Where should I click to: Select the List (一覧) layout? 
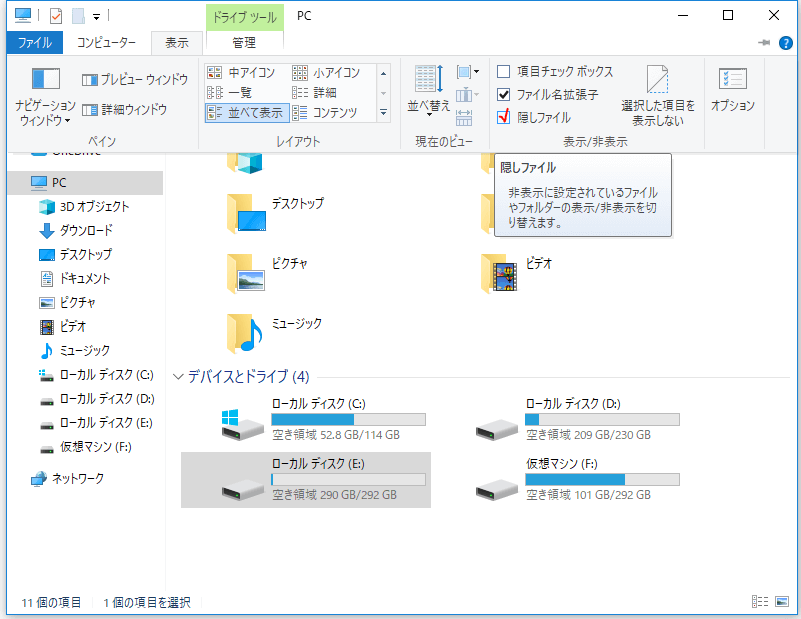[230, 92]
